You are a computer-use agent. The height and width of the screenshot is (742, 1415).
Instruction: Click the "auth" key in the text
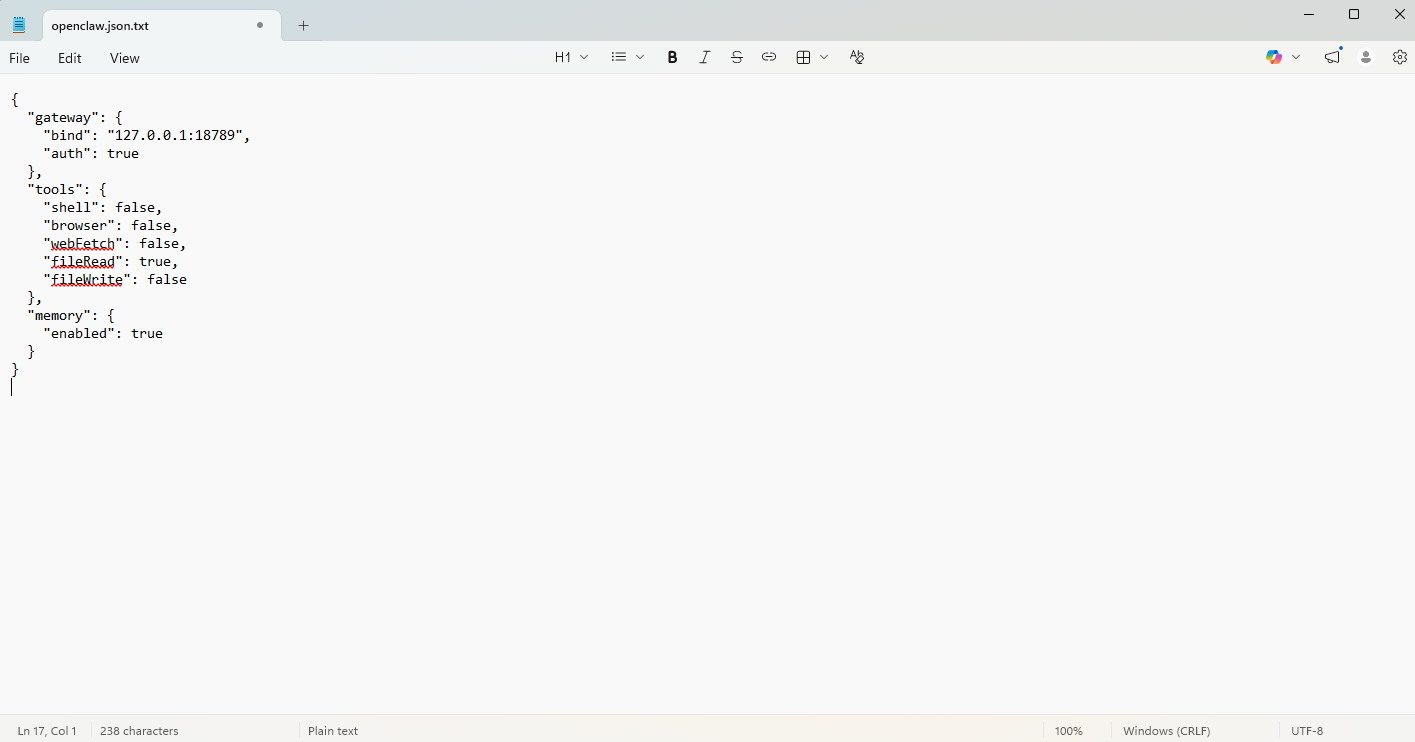click(67, 153)
